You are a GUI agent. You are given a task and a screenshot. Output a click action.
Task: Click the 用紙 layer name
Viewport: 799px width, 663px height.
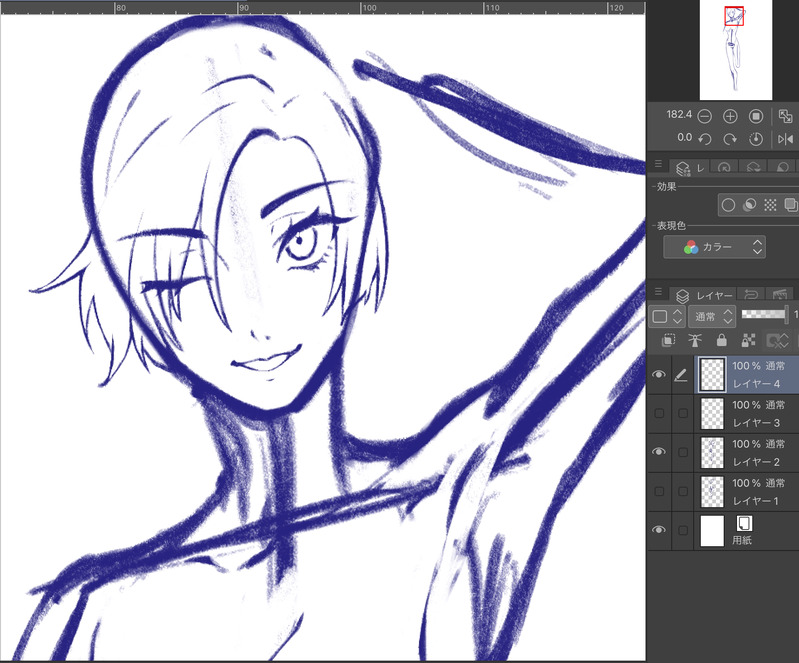pos(742,540)
